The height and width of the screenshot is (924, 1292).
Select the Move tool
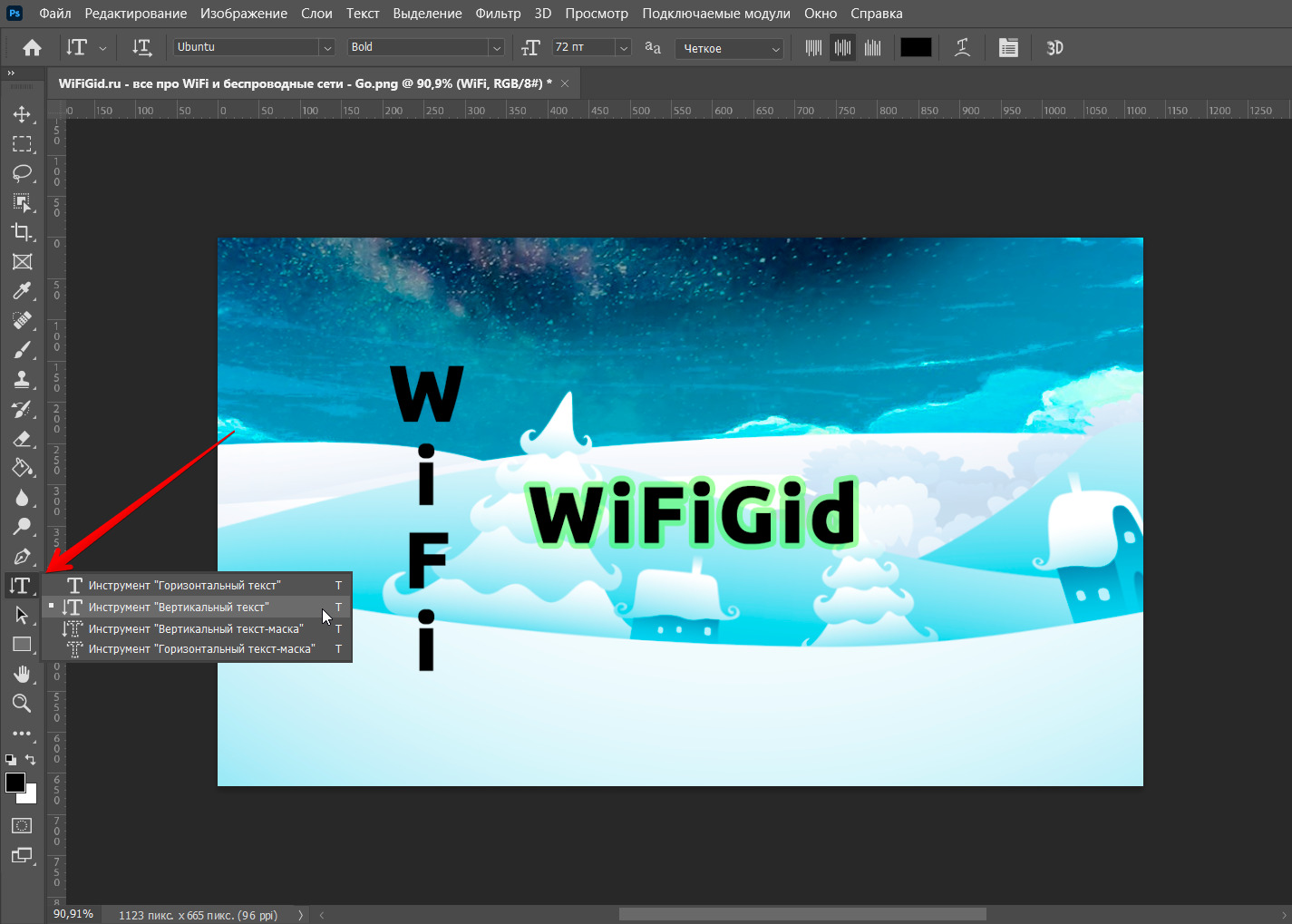[22, 114]
